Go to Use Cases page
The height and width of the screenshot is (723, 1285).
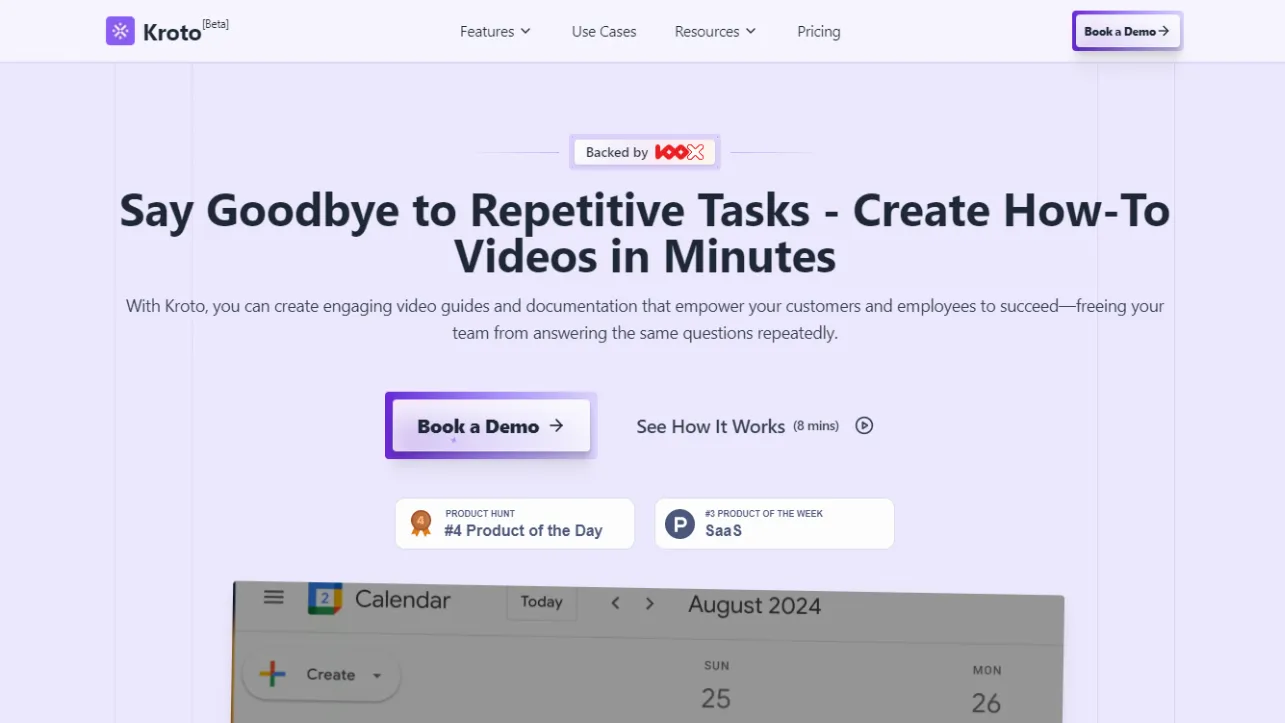click(x=604, y=32)
